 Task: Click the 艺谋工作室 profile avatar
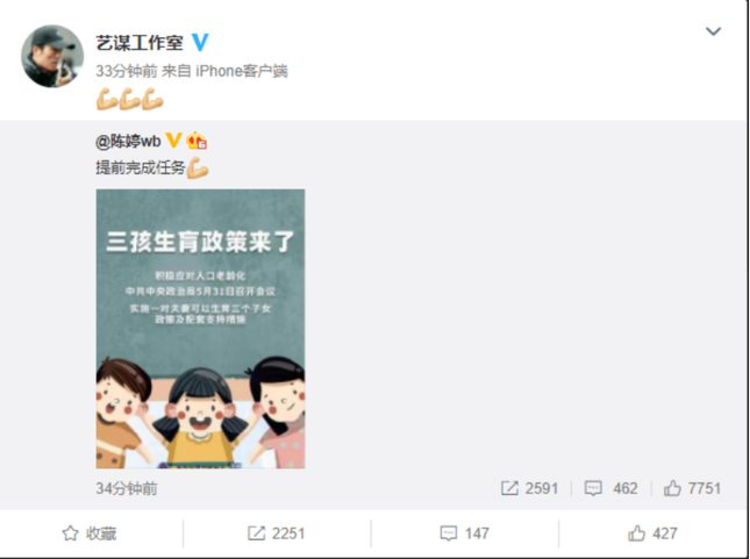[52, 56]
